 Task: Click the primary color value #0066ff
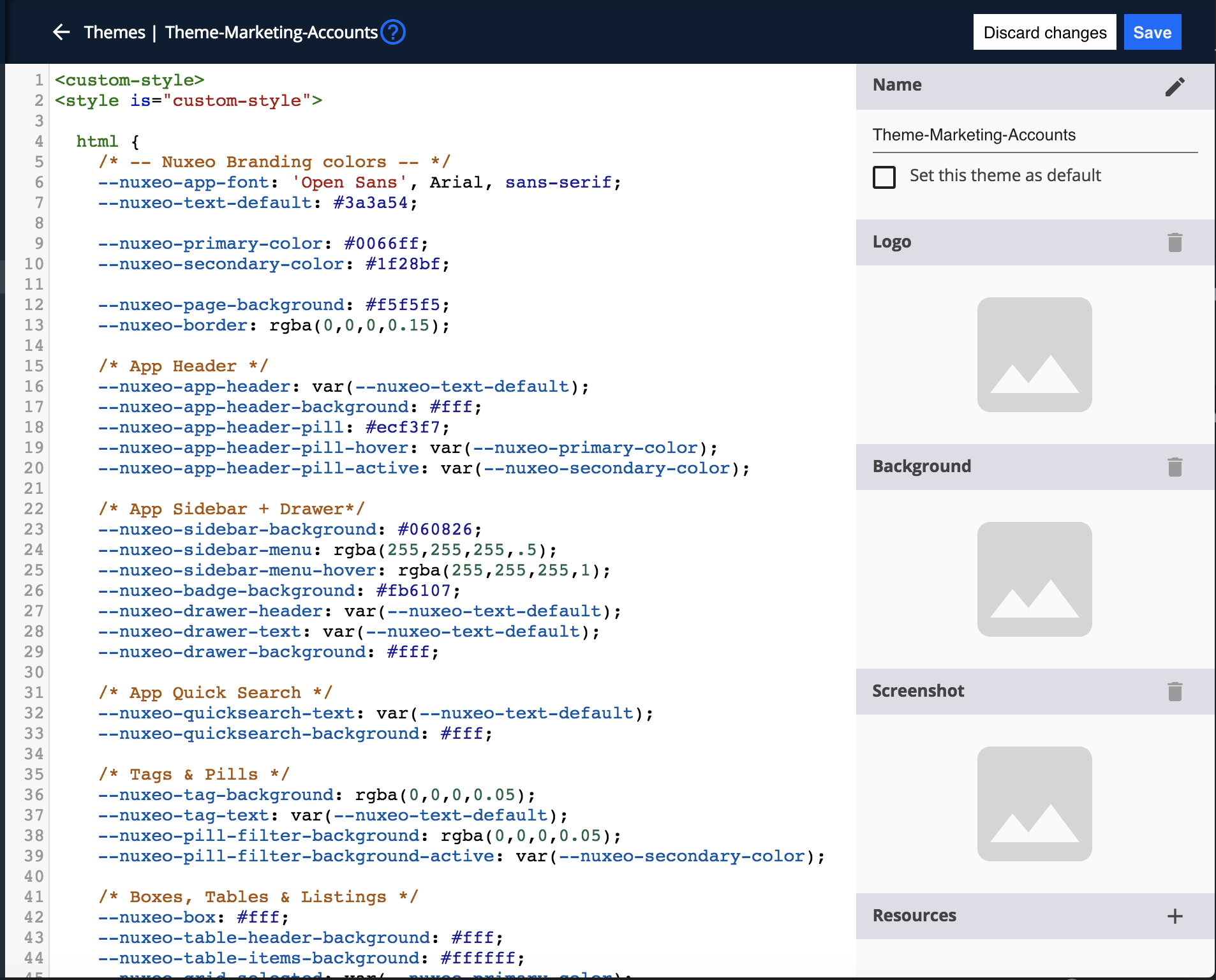point(381,244)
